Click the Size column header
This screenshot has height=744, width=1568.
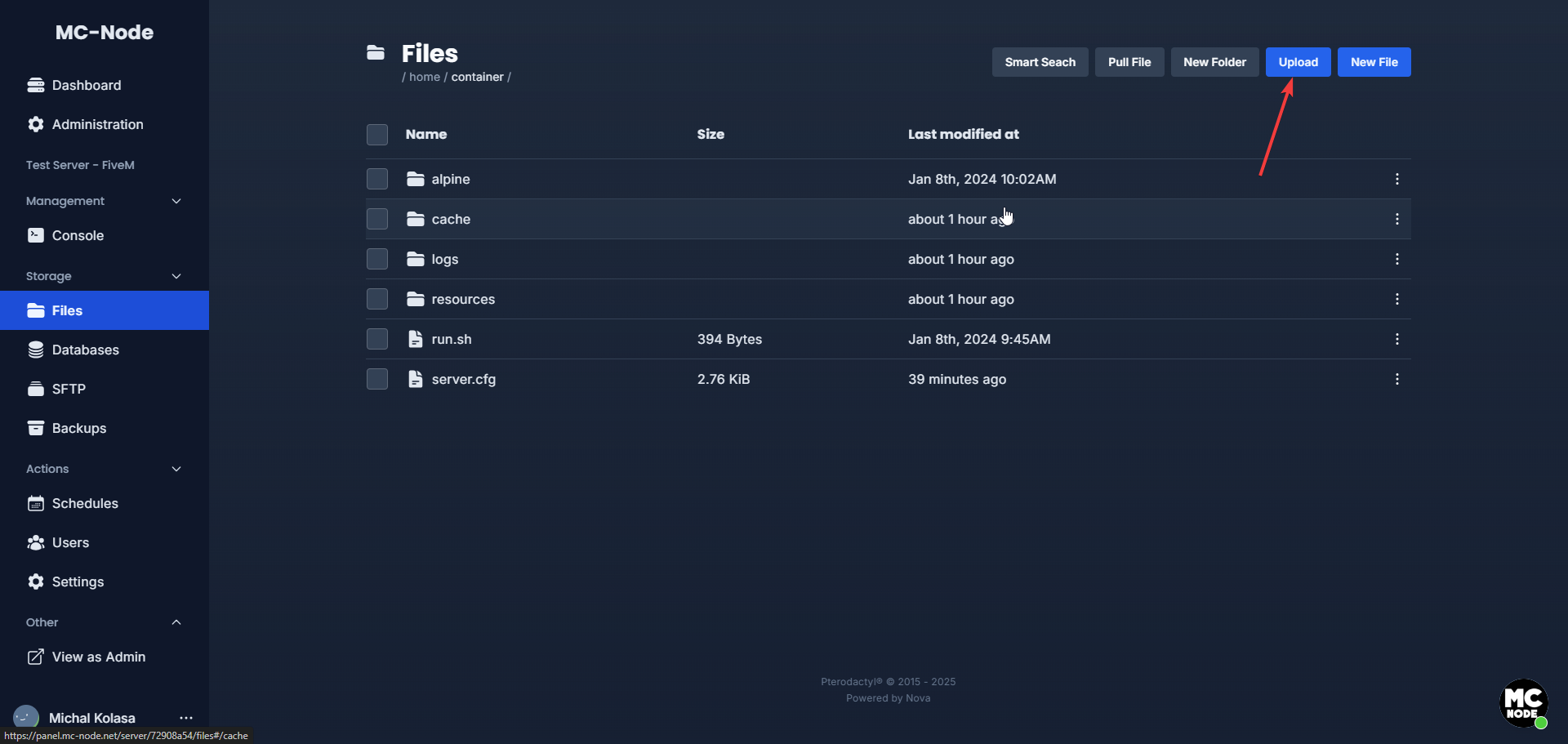coord(710,134)
